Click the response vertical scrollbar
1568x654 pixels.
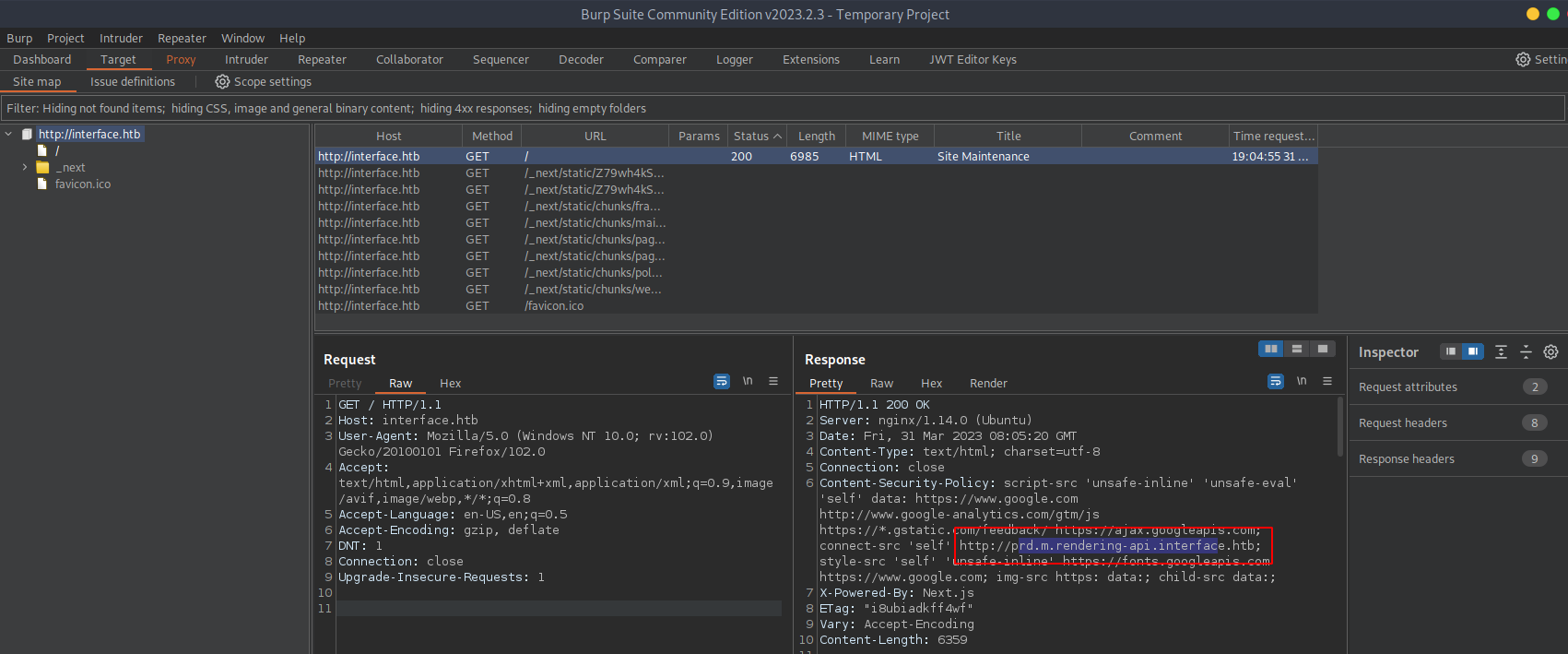pyautogui.click(x=1340, y=426)
